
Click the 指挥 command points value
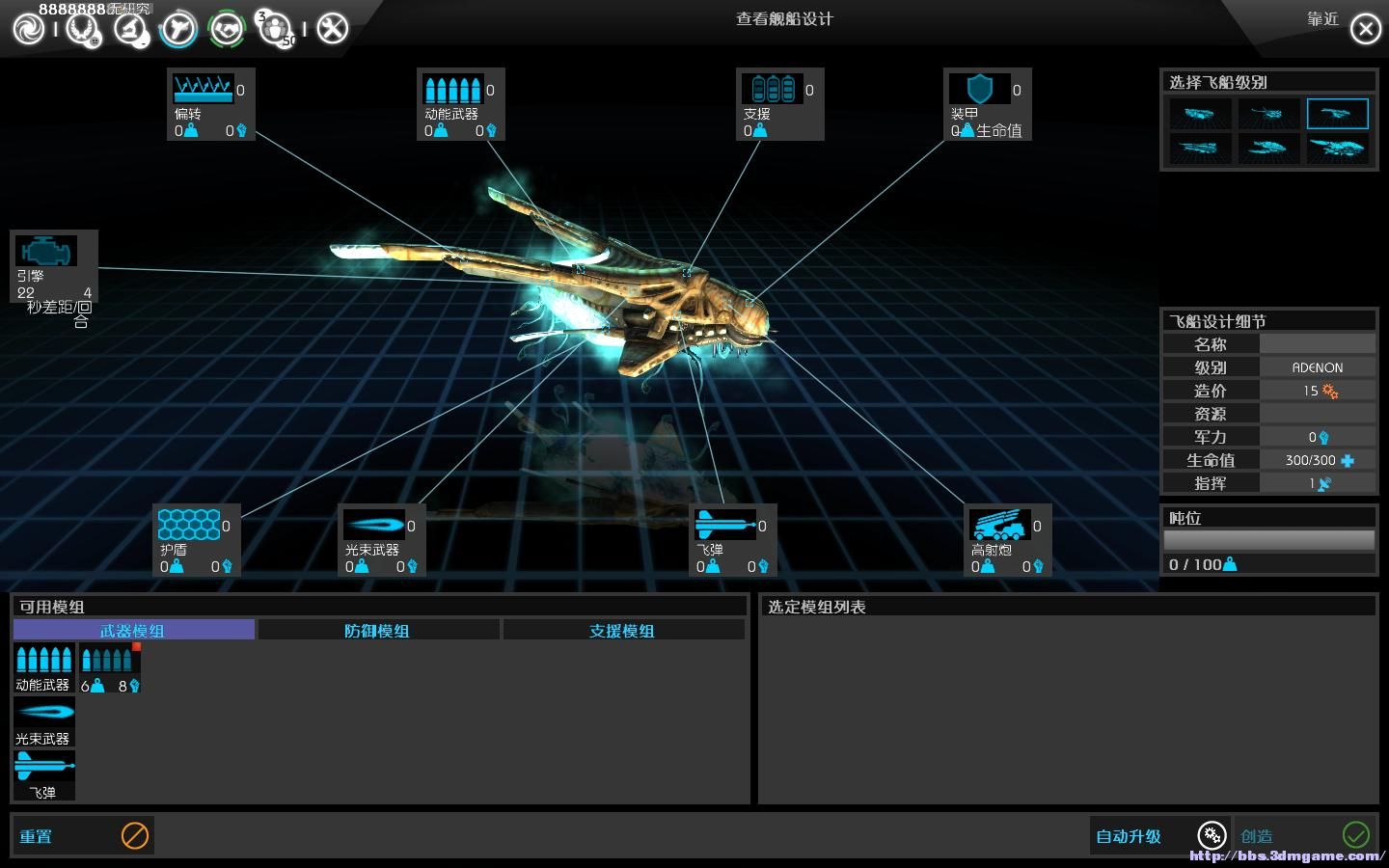tap(1320, 483)
